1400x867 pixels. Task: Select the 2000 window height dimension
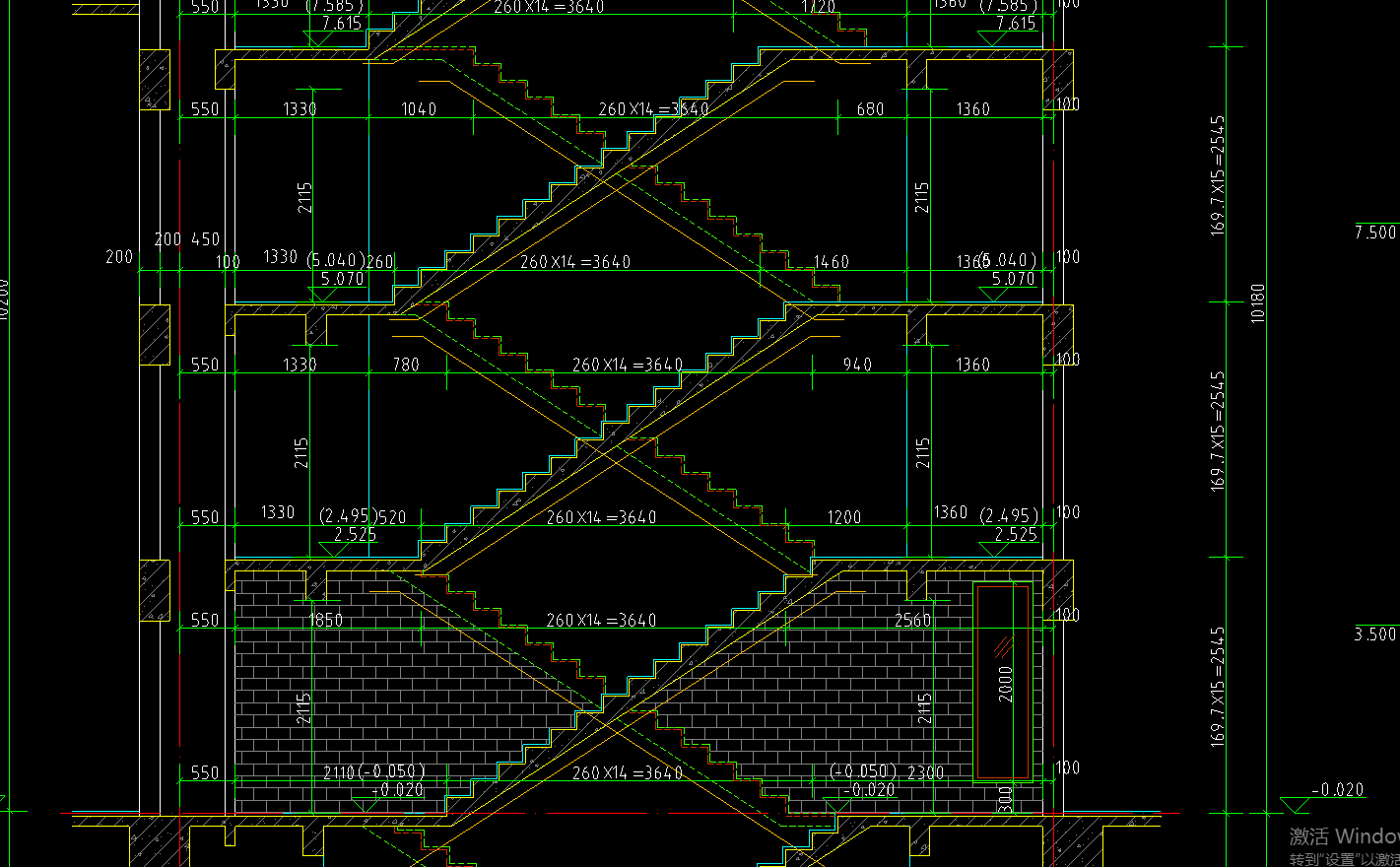[x=1006, y=685]
